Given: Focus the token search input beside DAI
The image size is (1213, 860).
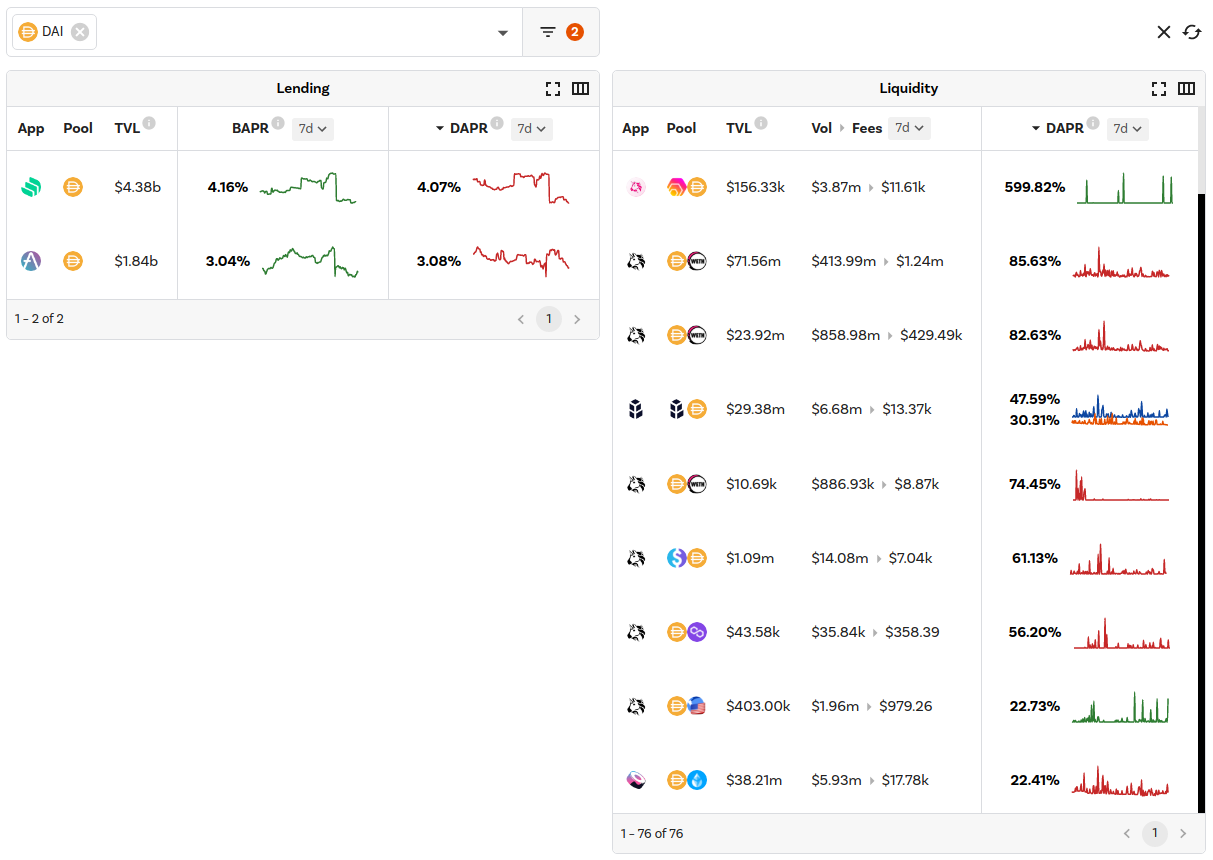Looking at the screenshot, I should click(x=293, y=32).
